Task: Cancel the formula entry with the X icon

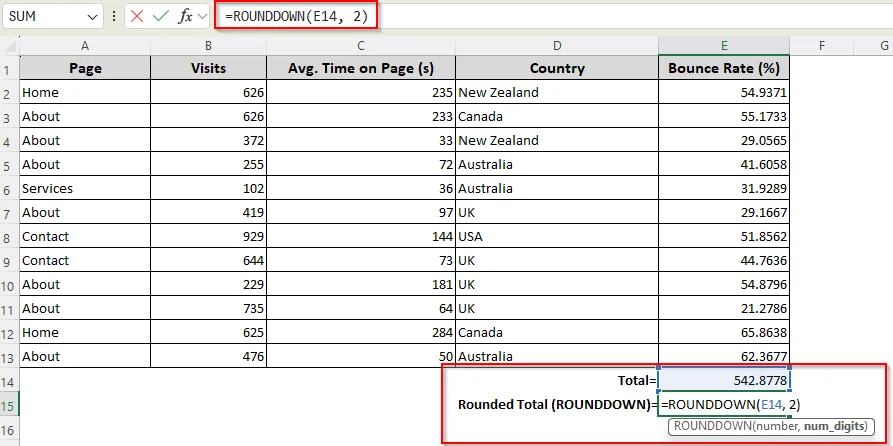Action: (x=137, y=17)
